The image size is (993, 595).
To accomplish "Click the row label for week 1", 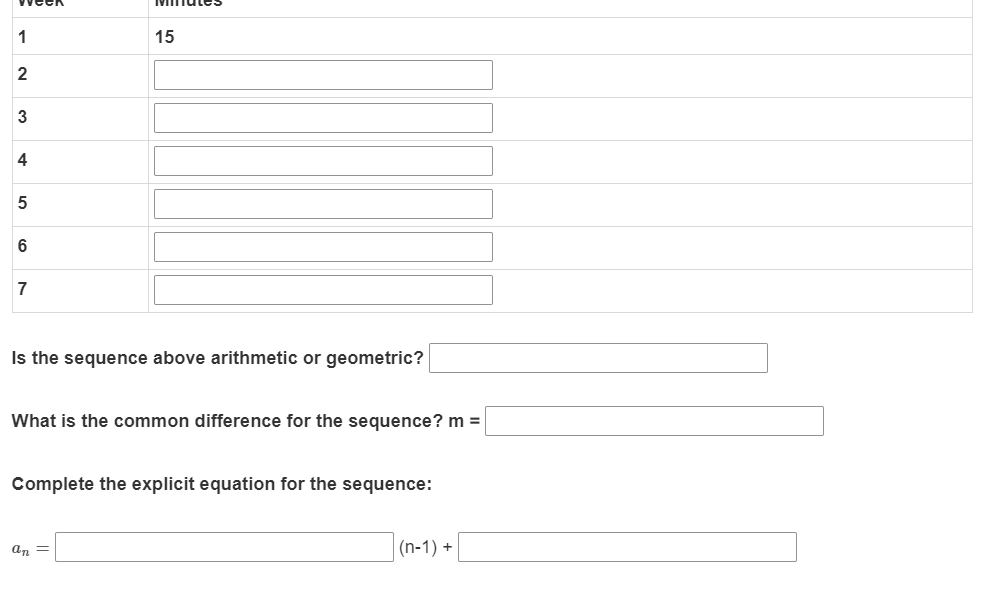I will pyautogui.click(x=20, y=37).
